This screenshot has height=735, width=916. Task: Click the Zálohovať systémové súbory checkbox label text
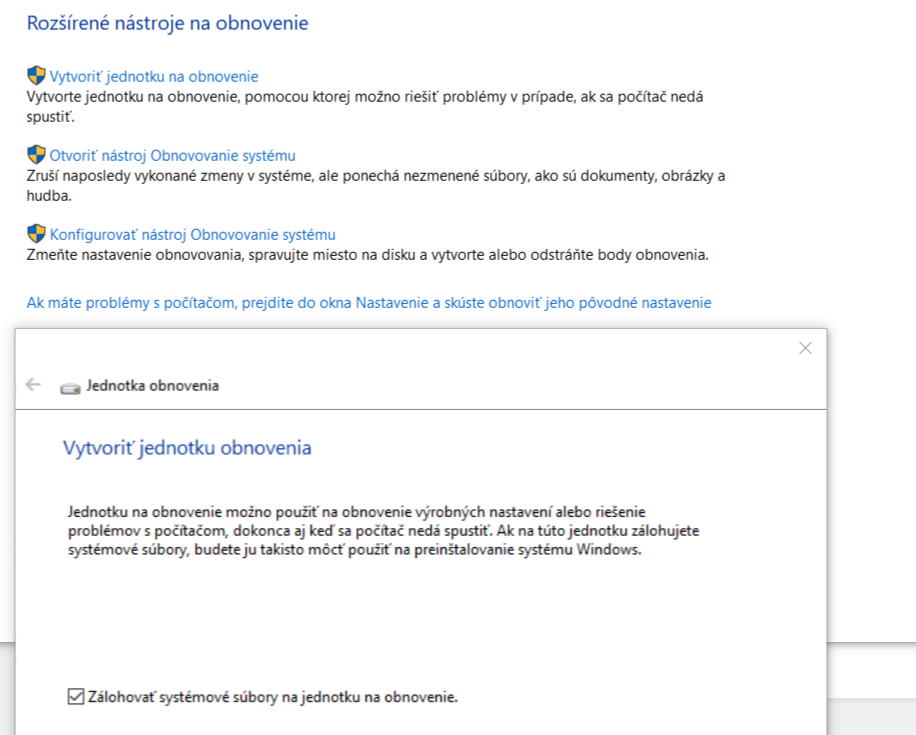(273, 697)
